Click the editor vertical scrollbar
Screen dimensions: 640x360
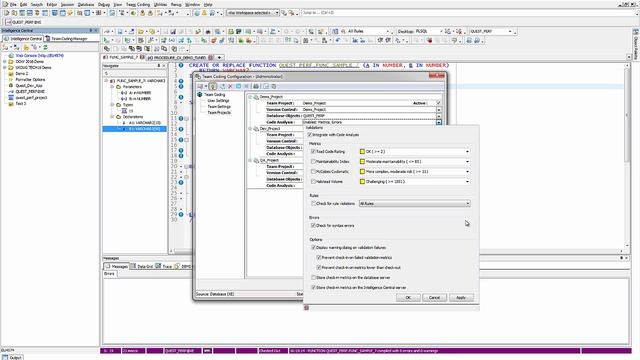click(x=627, y=155)
